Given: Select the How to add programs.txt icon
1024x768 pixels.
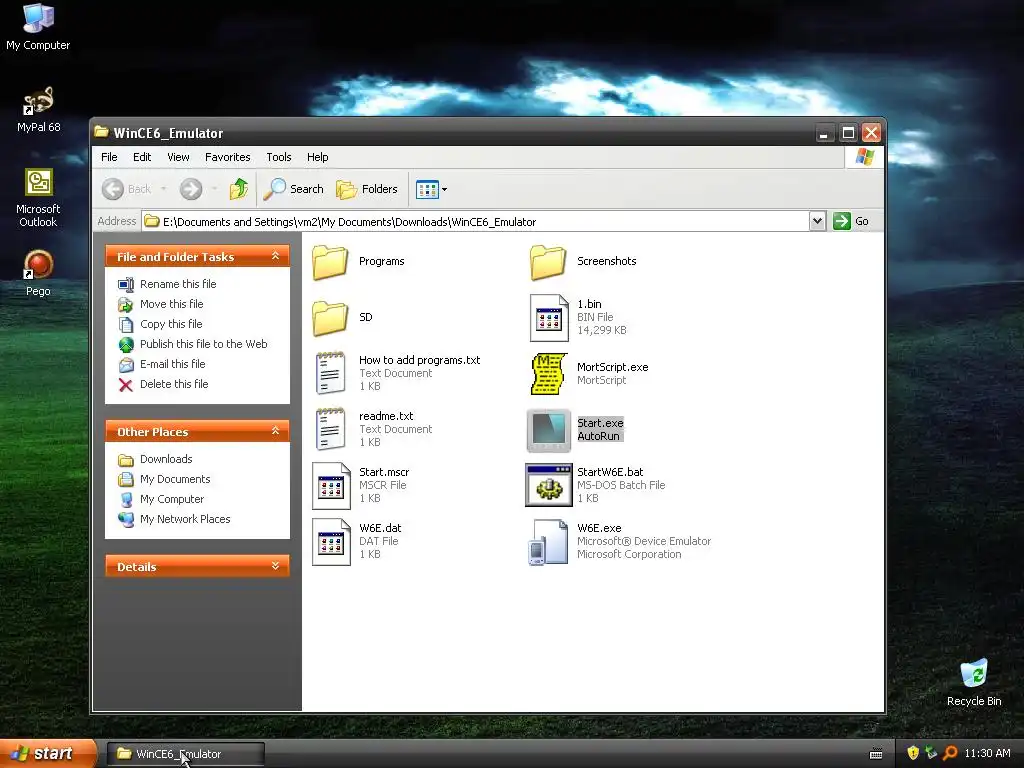Looking at the screenshot, I should click(x=330, y=374).
